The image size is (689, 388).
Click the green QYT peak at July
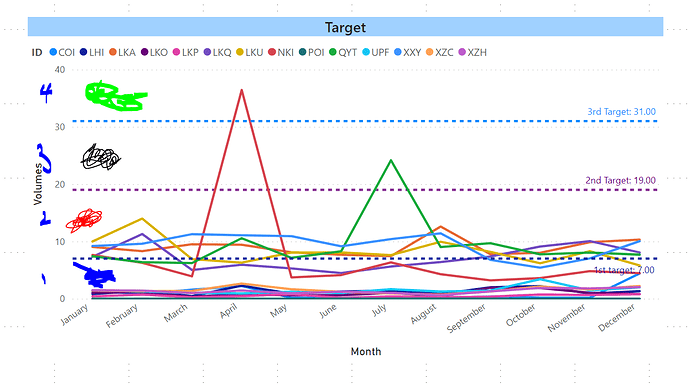click(x=391, y=160)
